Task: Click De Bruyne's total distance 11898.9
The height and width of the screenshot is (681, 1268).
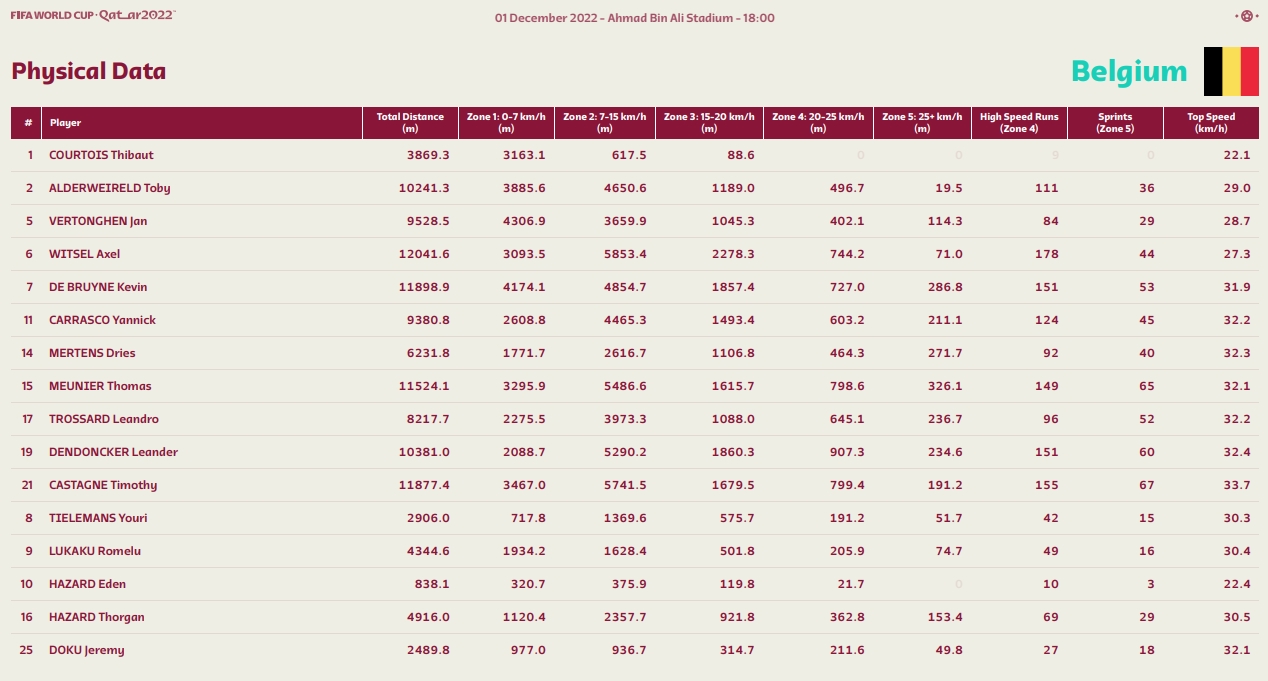Action: point(425,287)
